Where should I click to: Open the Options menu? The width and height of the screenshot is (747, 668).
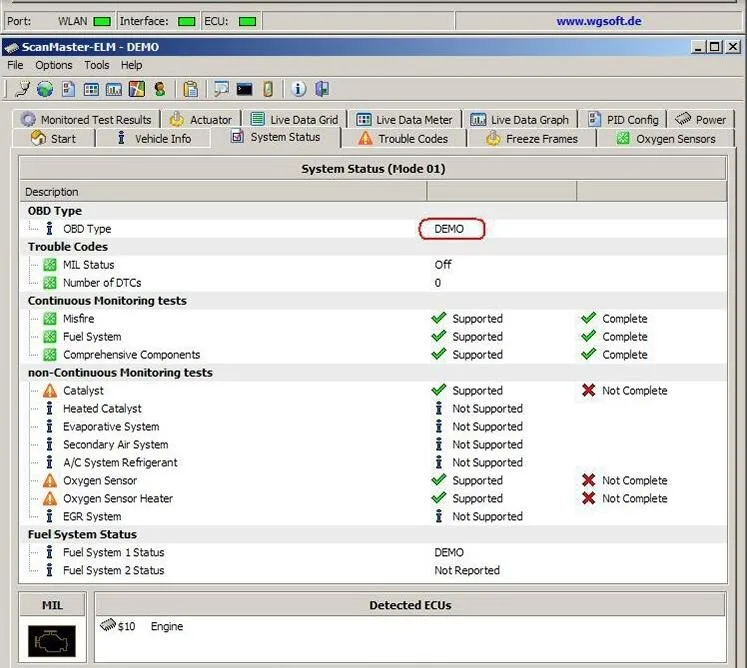[54, 65]
